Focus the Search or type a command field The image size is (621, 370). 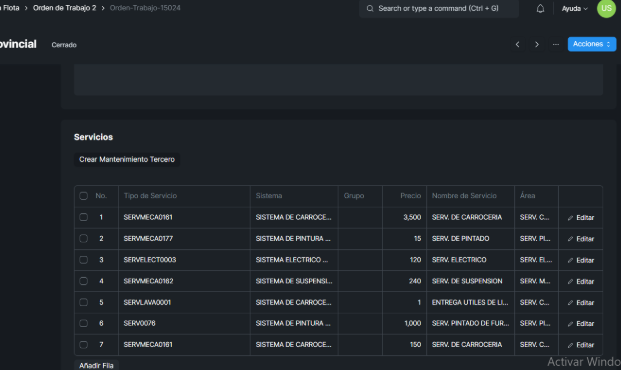pyautogui.click(x=439, y=8)
